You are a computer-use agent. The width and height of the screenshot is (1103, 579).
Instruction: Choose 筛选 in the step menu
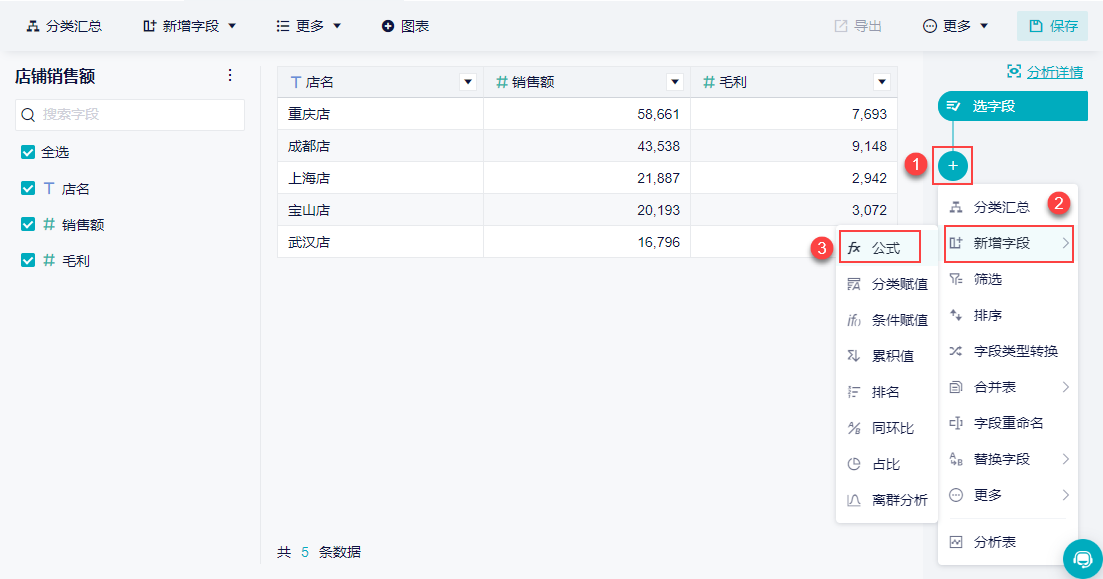(988, 279)
